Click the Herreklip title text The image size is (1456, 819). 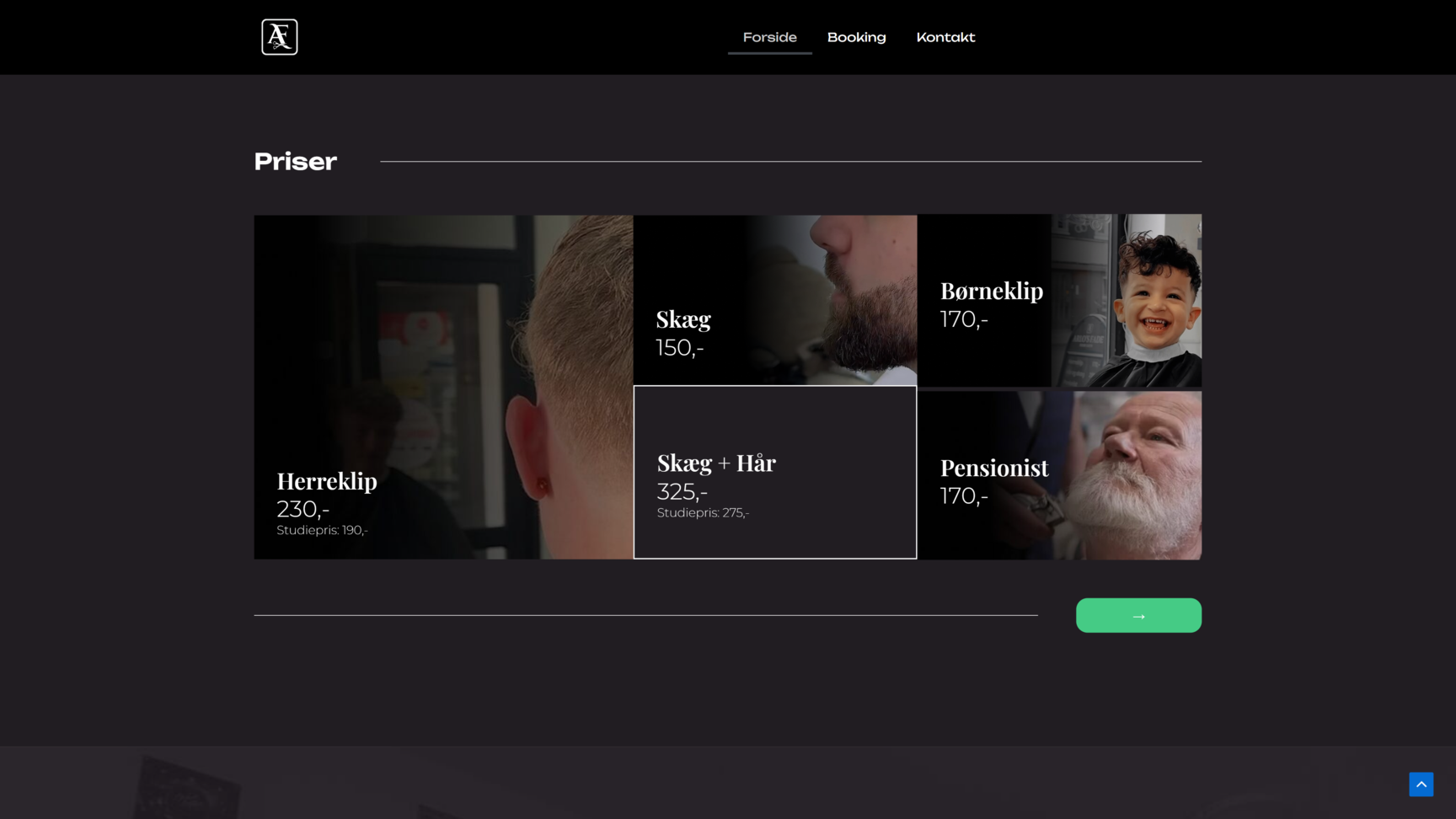pyautogui.click(x=327, y=481)
